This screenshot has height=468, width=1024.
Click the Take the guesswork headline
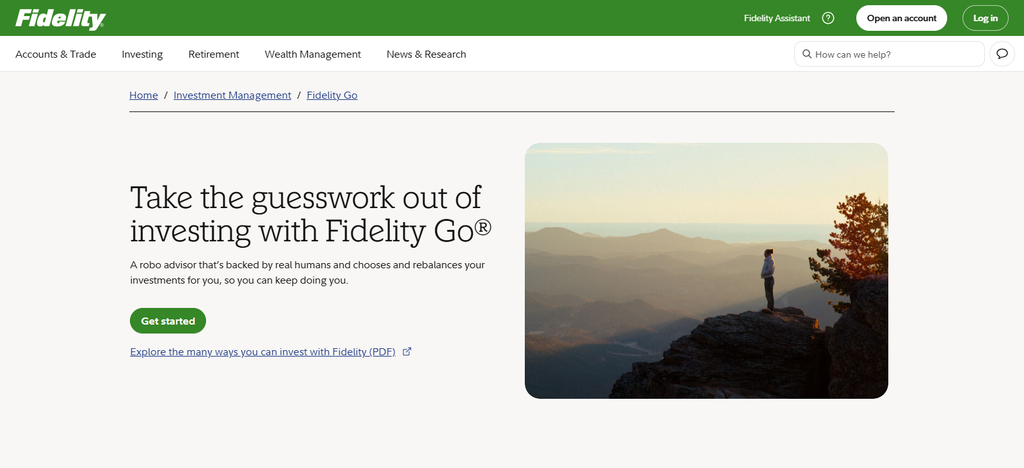pyautogui.click(x=310, y=214)
